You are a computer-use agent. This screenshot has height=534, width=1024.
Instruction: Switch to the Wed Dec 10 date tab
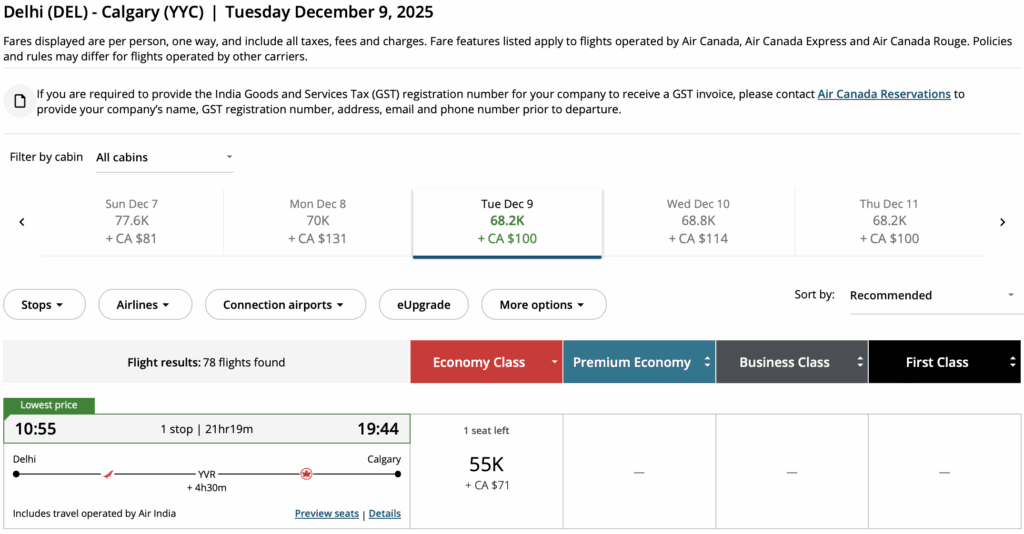[698, 221]
